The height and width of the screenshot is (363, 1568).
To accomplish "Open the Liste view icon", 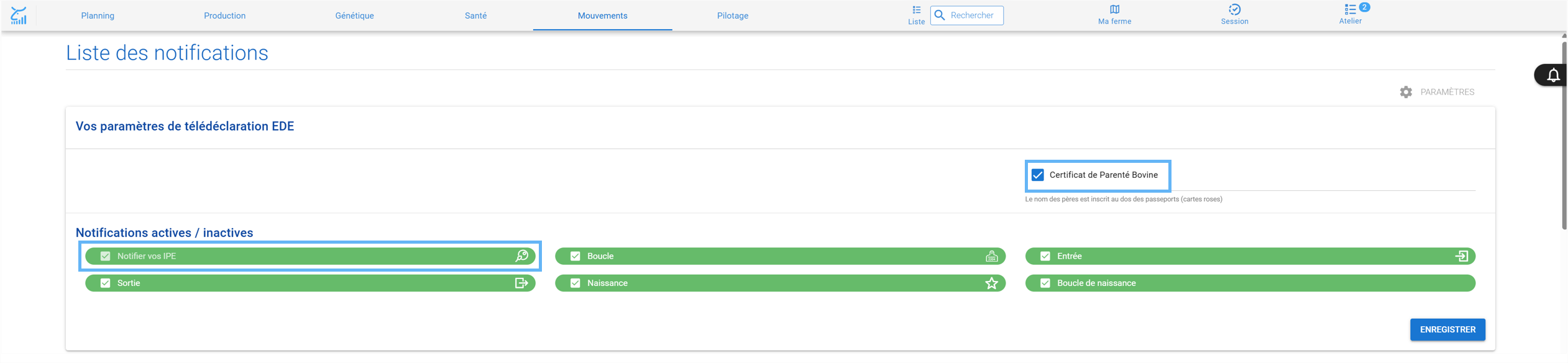I will click(x=916, y=10).
